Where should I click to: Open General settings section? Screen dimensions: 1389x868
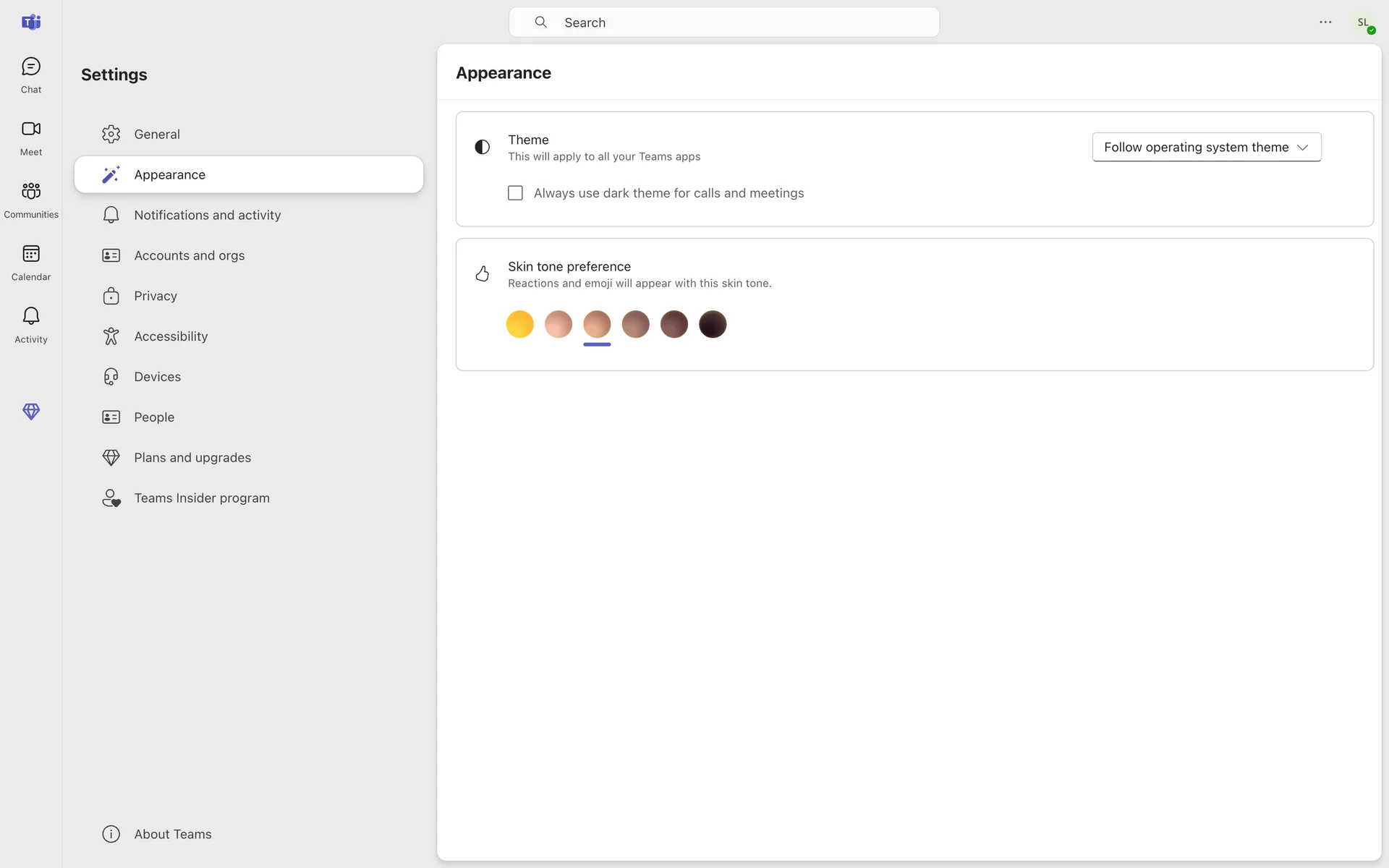click(157, 135)
